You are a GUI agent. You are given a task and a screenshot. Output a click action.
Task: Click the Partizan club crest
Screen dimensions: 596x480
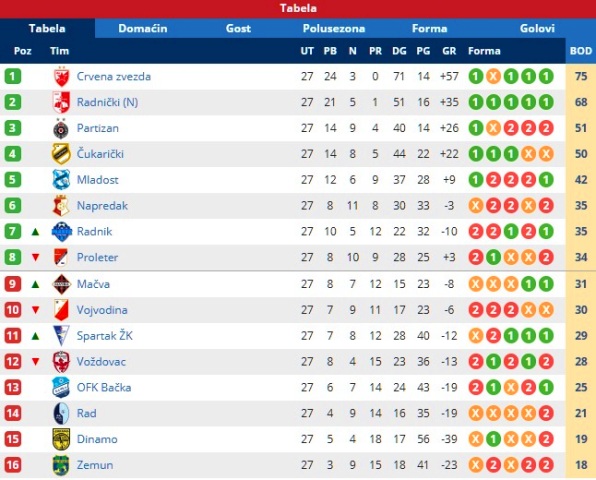(x=61, y=128)
